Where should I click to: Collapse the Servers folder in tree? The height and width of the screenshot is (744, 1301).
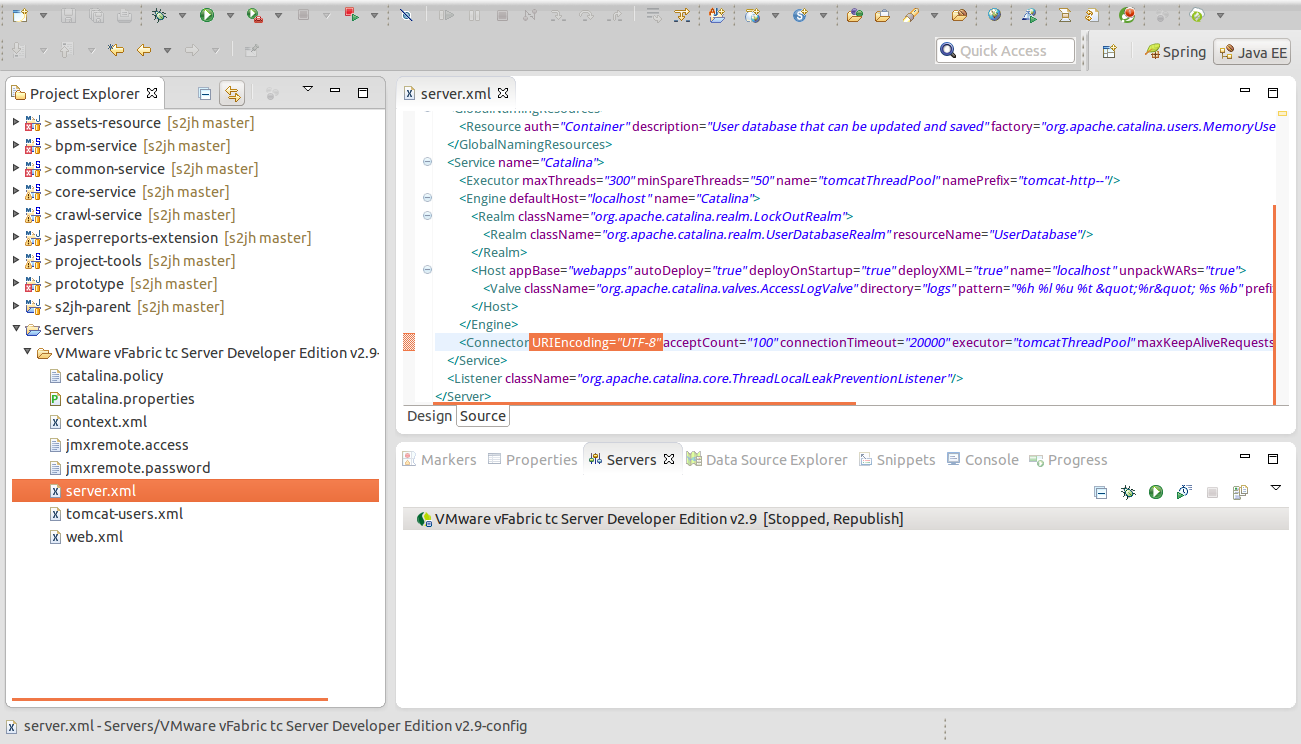16,330
